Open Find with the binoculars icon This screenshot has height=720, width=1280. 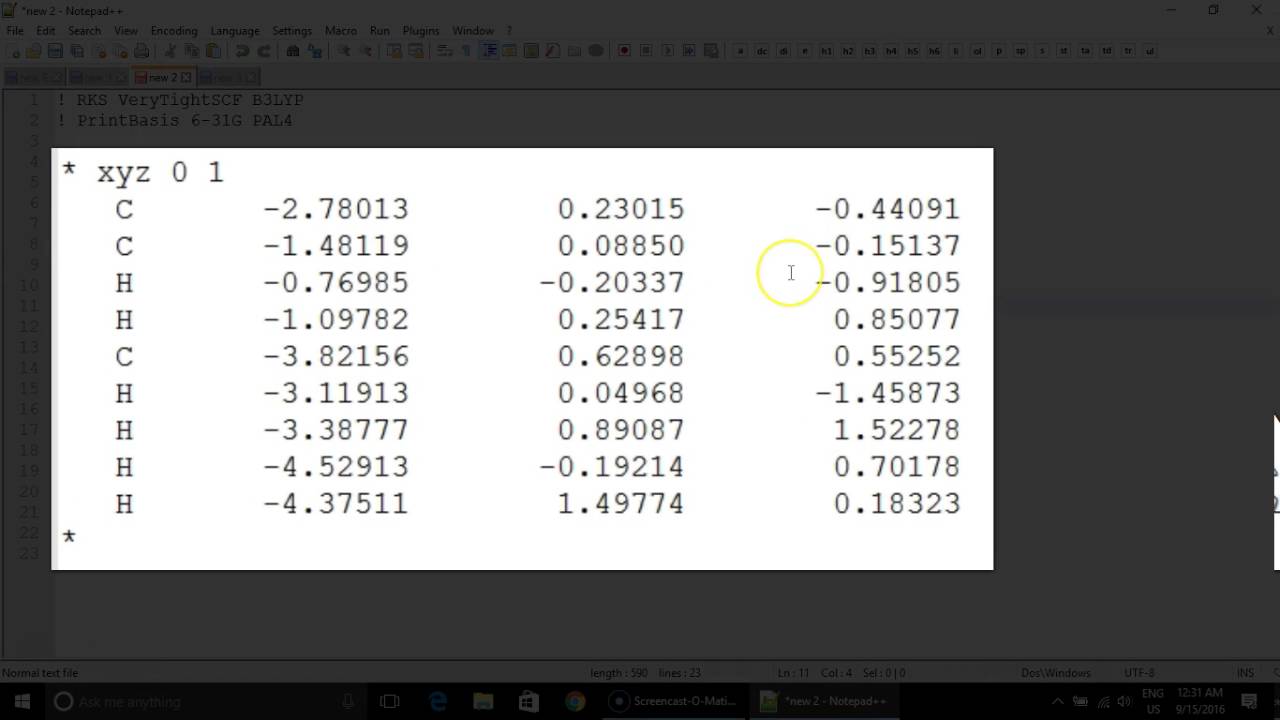[x=292, y=51]
